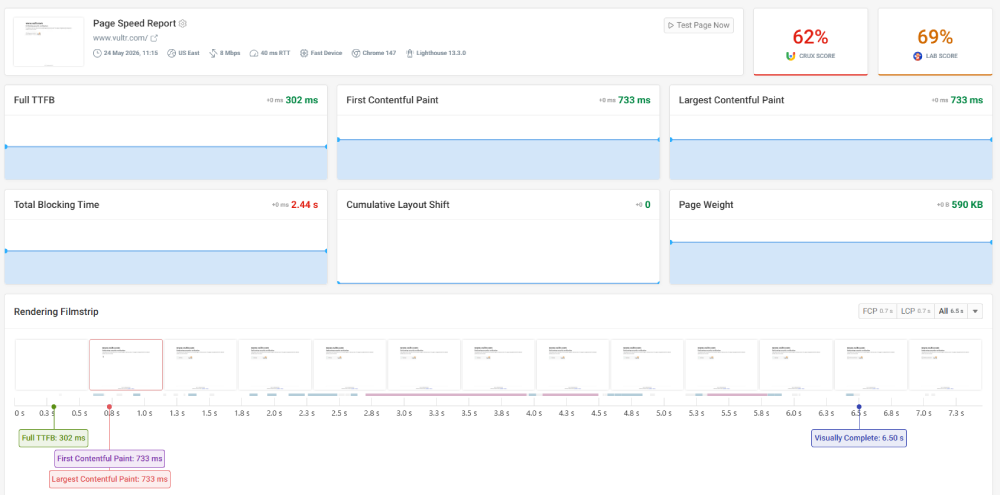This screenshot has width=1000, height=495.
Task: Open the Full TTFB metric card
Action: click(166, 132)
